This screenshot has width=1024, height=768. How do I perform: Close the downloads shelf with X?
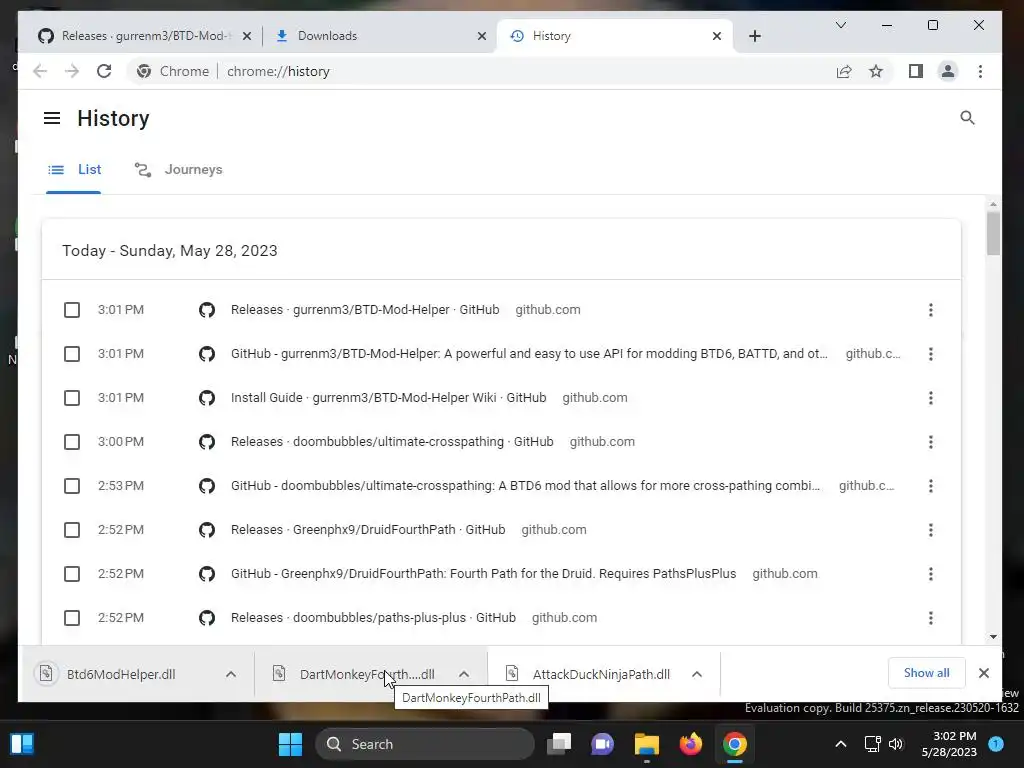pos(984,673)
